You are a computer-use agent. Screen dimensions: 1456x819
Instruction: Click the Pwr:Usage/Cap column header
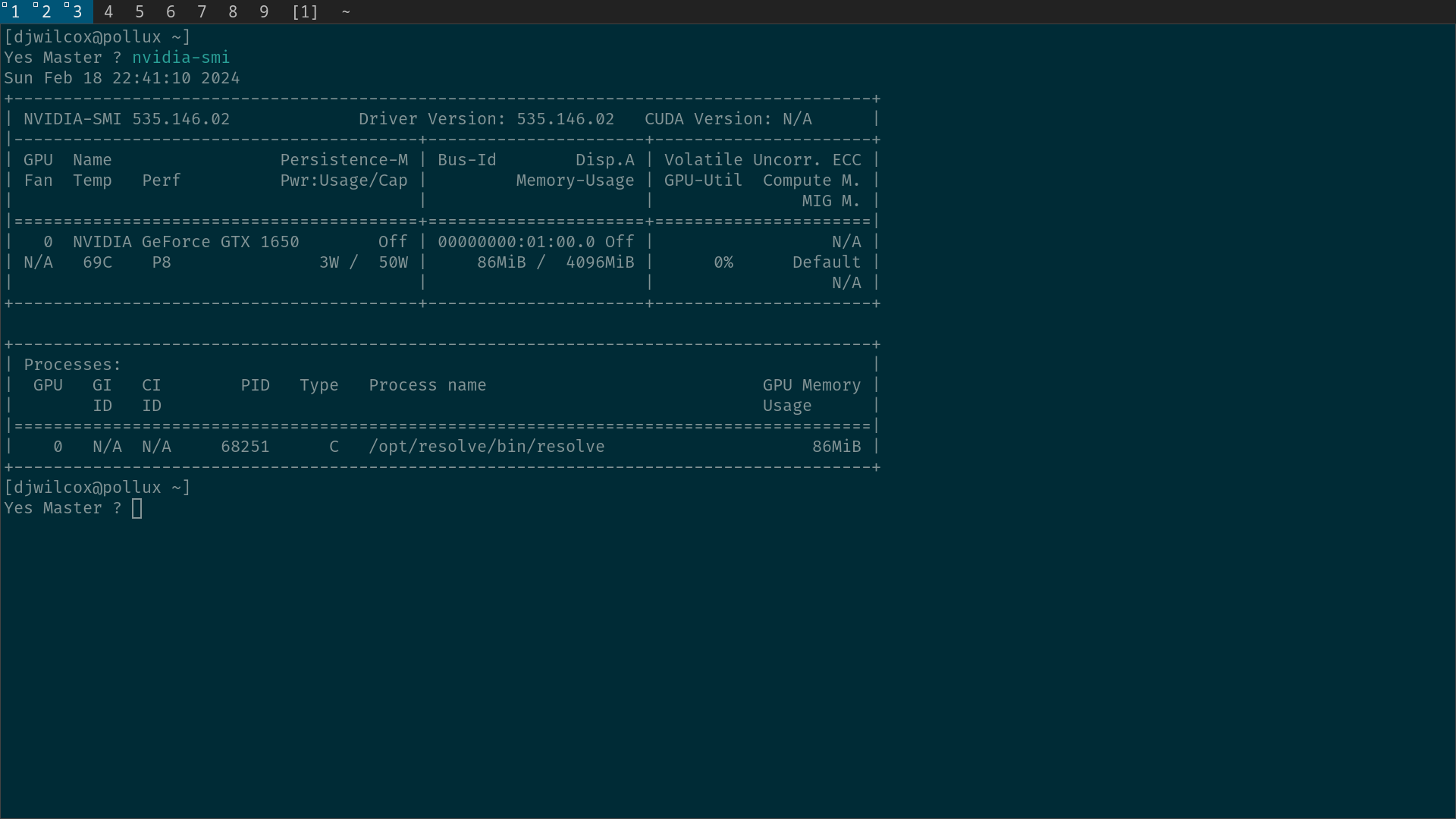click(x=344, y=180)
